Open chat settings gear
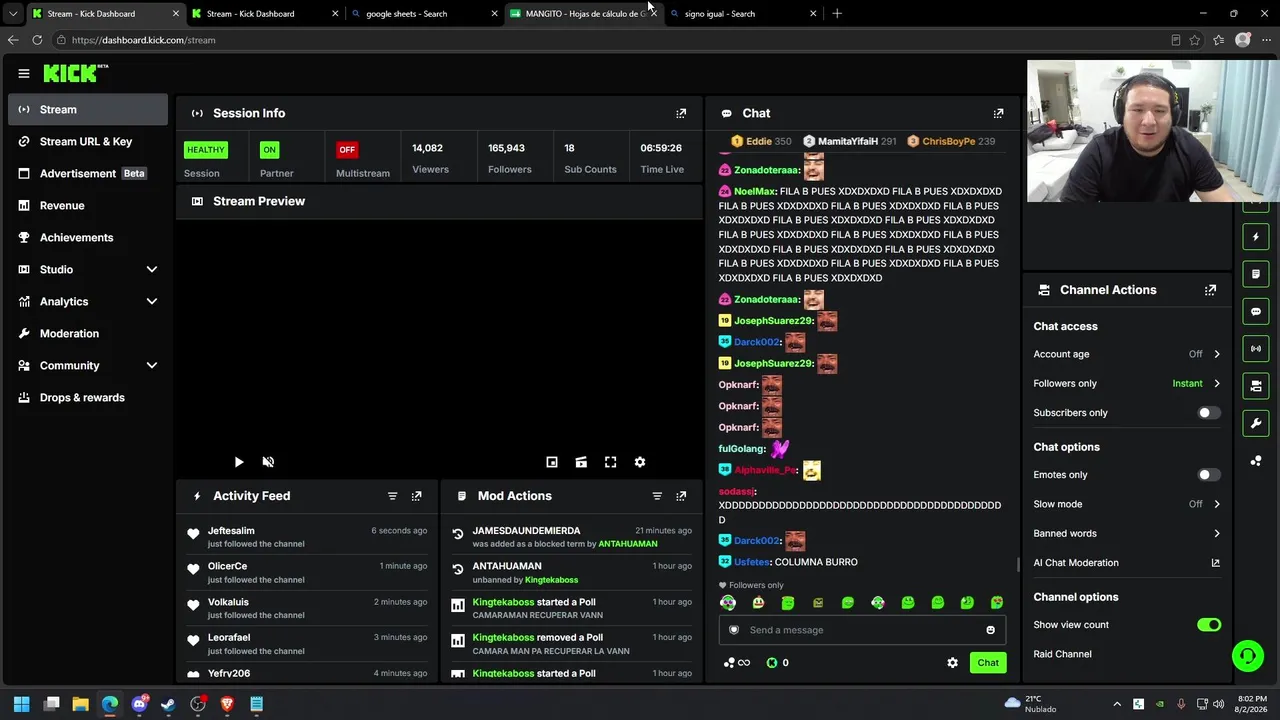Image resolution: width=1280 pixels, height=720 pixels. tap(952, 663)
